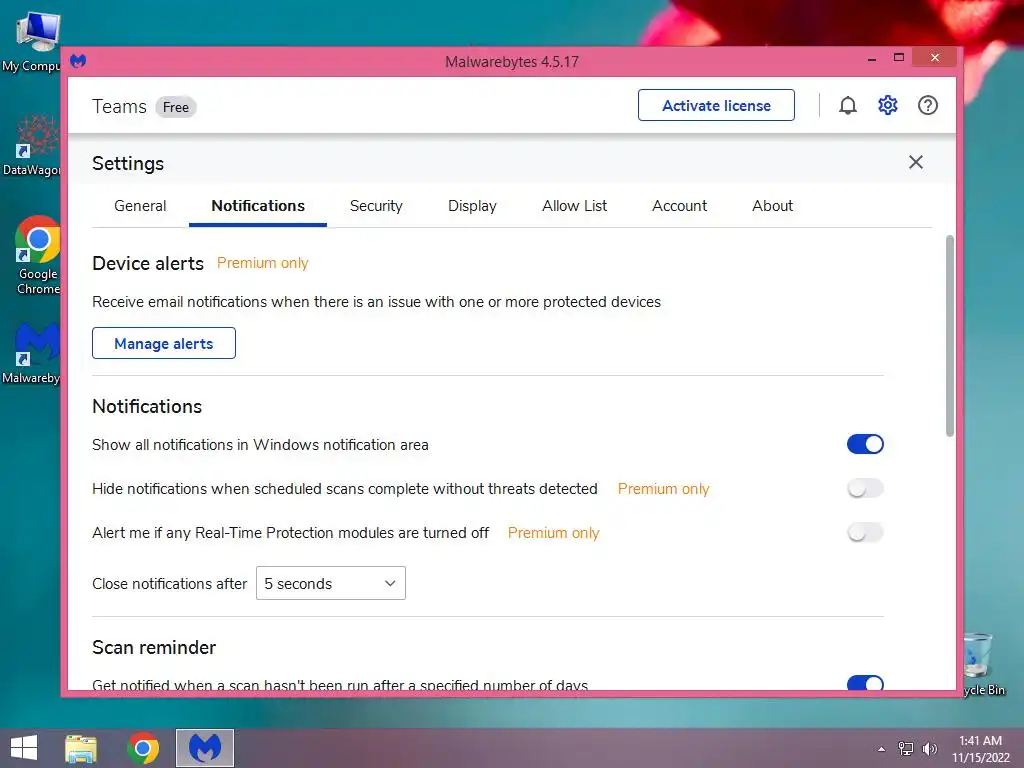Screen dimensions: 1024x768
Task: Open Google Chrome desktop shortcut
Action: click(37, 255)
